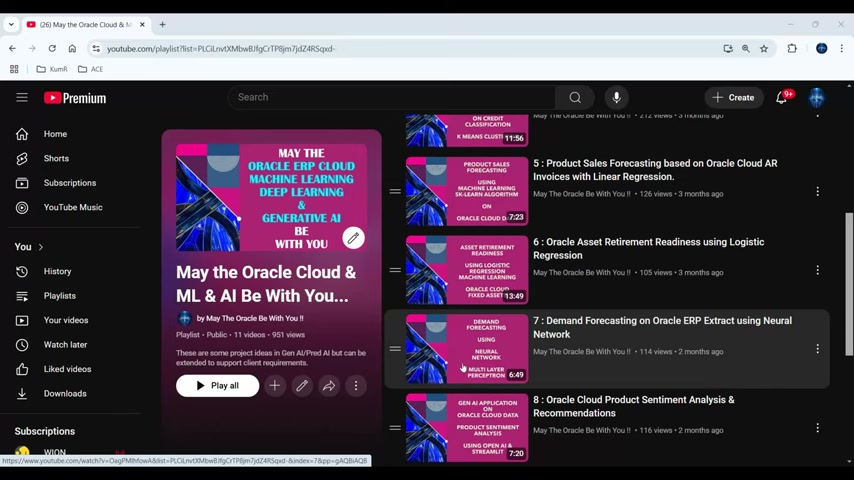Screen dimensions: 854x480
Task: Grab reorder handle for video 7
Action: (395, 349)
